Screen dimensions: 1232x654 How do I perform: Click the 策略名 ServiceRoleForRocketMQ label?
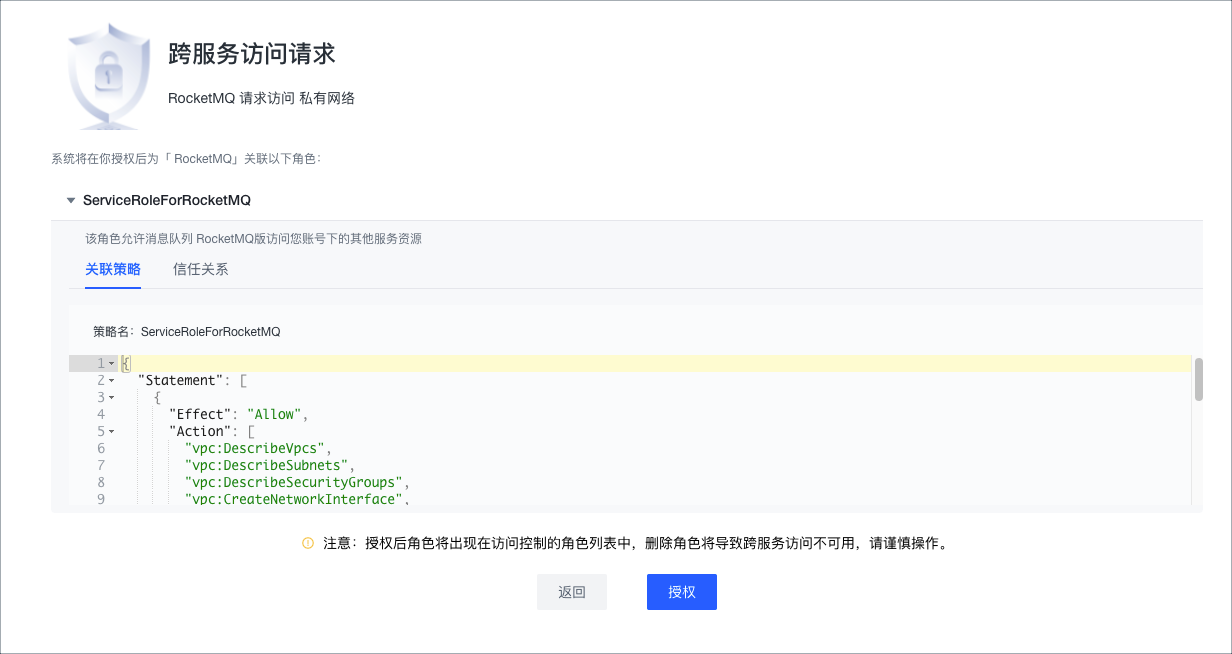point(187,331)
